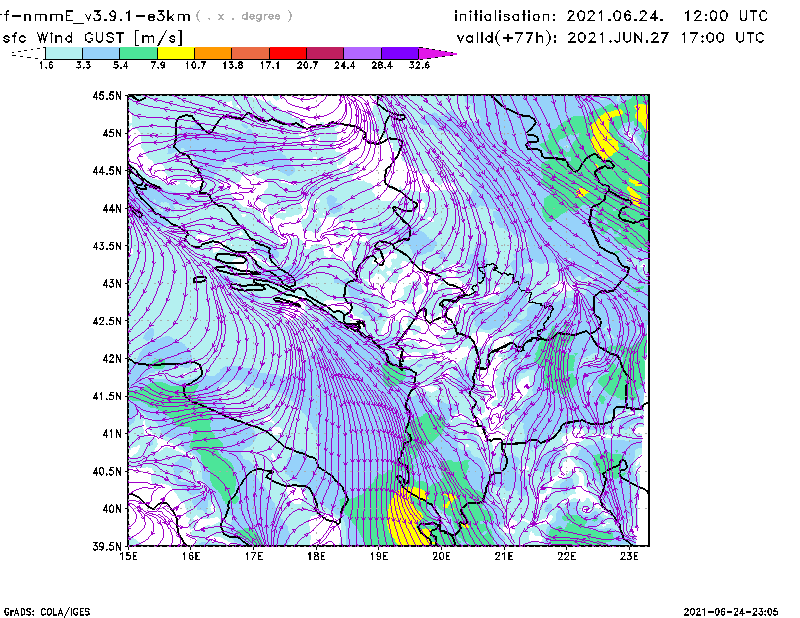Click the legend value '17.1'
The image size is (800, 618).
coord(270,65)
